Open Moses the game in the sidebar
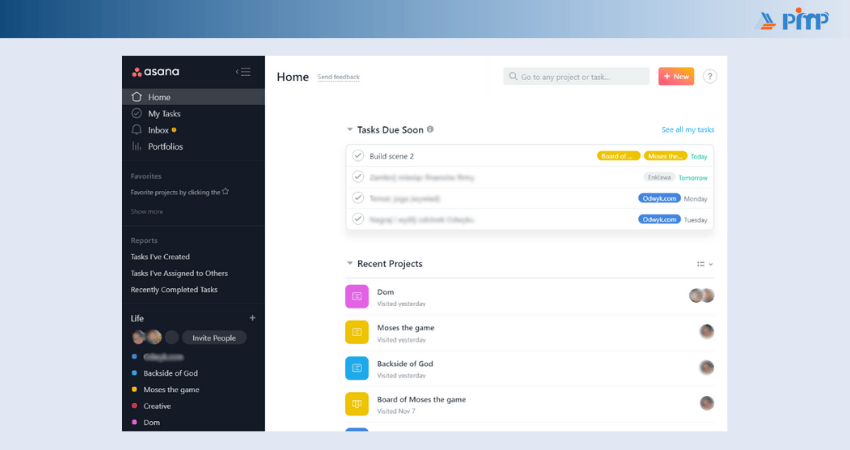850x450 pixels. point(171,389)
